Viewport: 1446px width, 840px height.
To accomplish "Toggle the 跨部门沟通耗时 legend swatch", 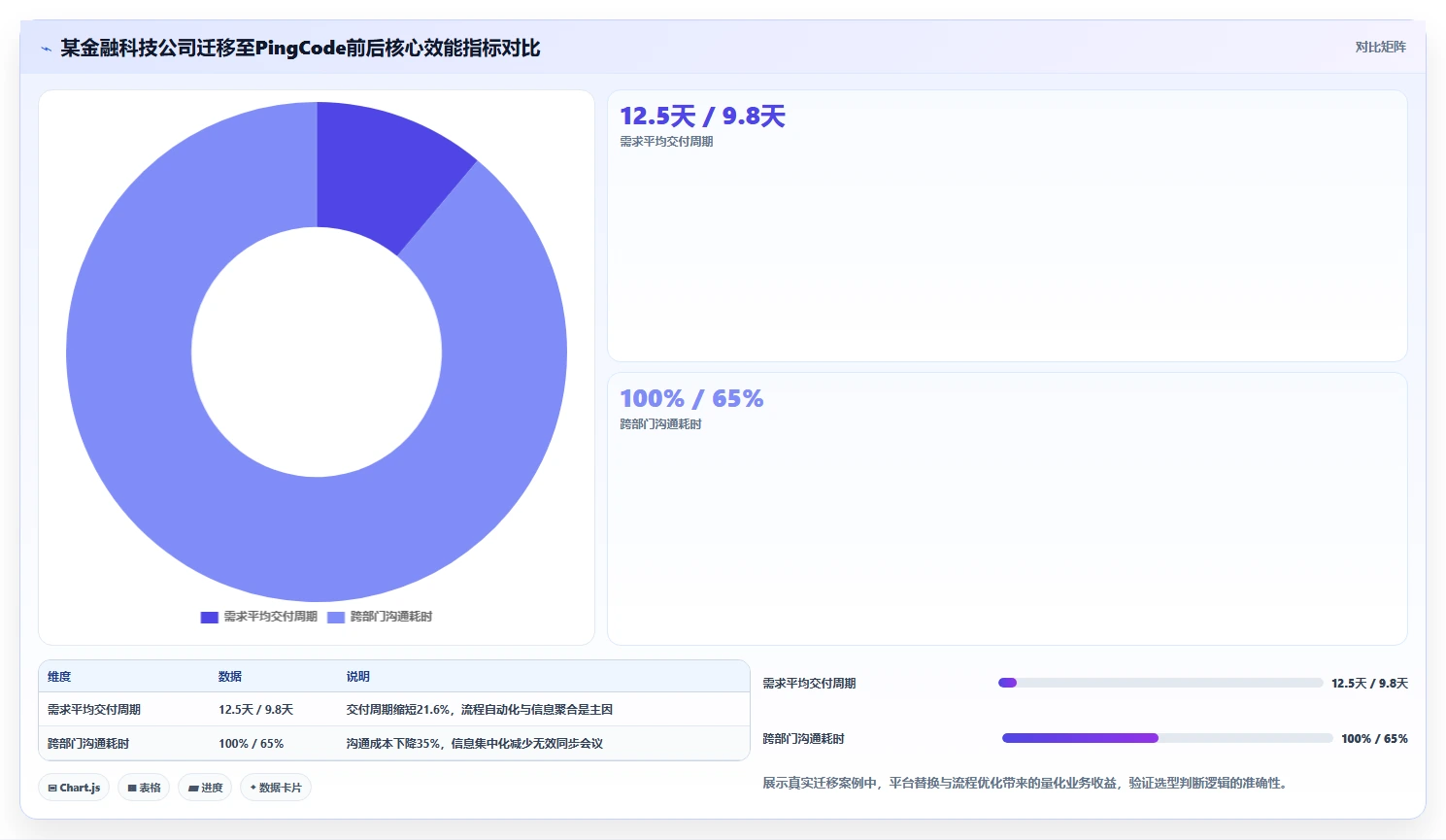I will tap(336, 618).
